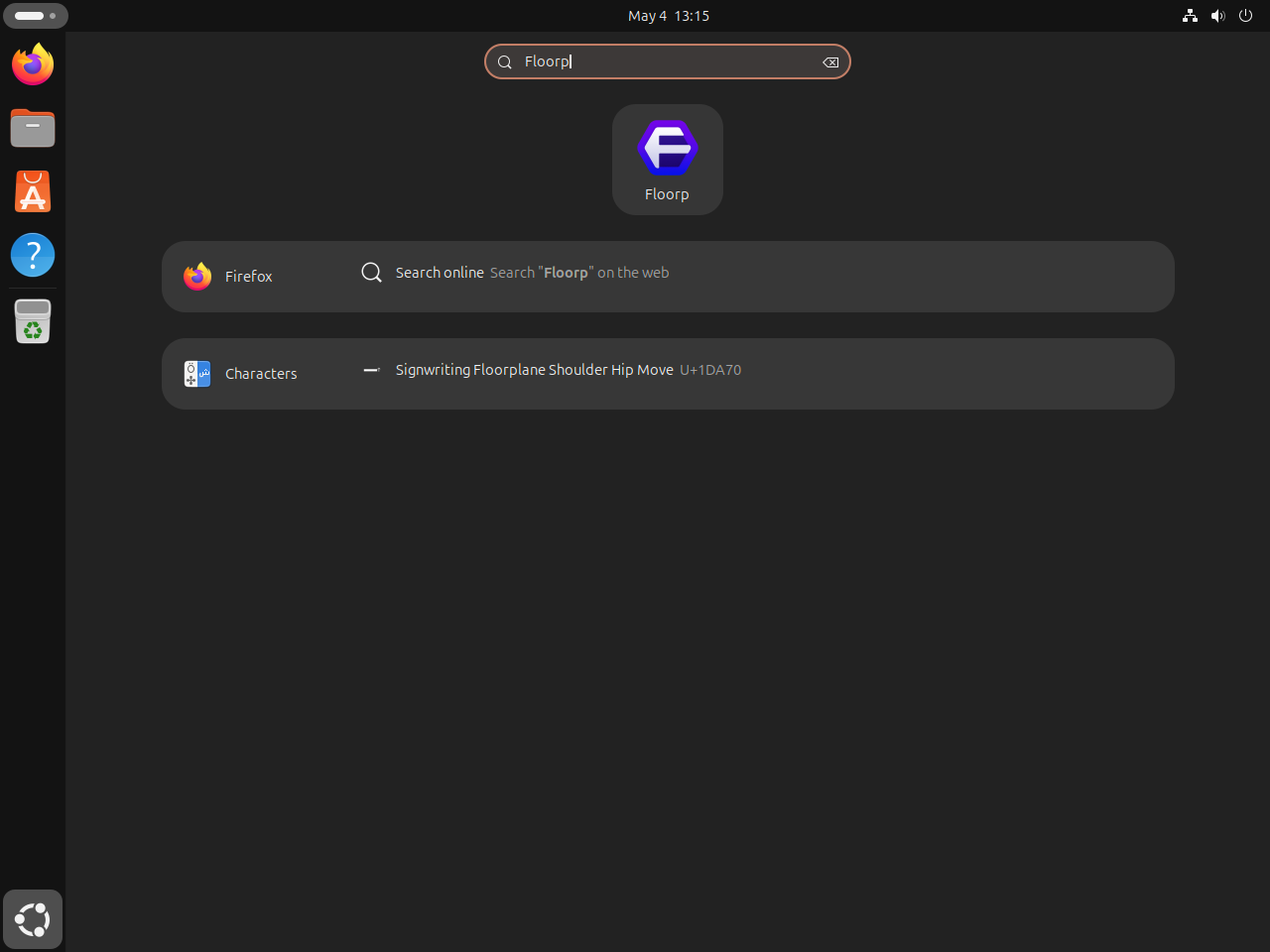
Task: Show applications with the Ubuntu logo button
Action: click(x=33, y=919)
